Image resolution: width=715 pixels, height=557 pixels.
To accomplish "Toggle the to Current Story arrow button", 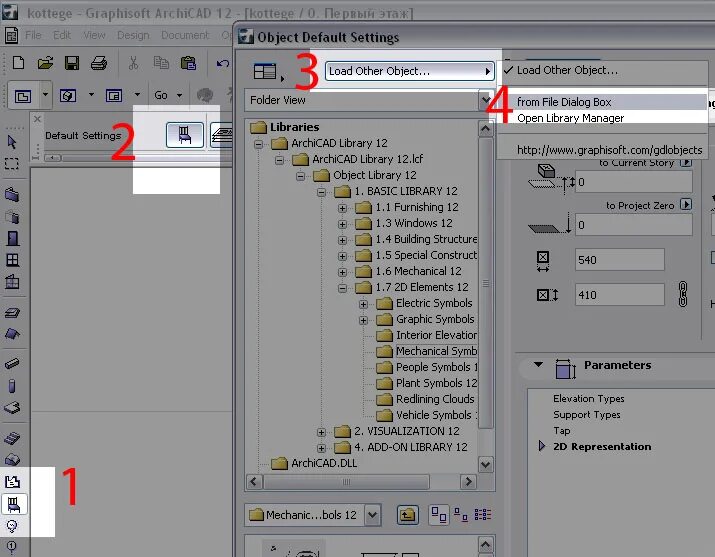I will 686,162.
